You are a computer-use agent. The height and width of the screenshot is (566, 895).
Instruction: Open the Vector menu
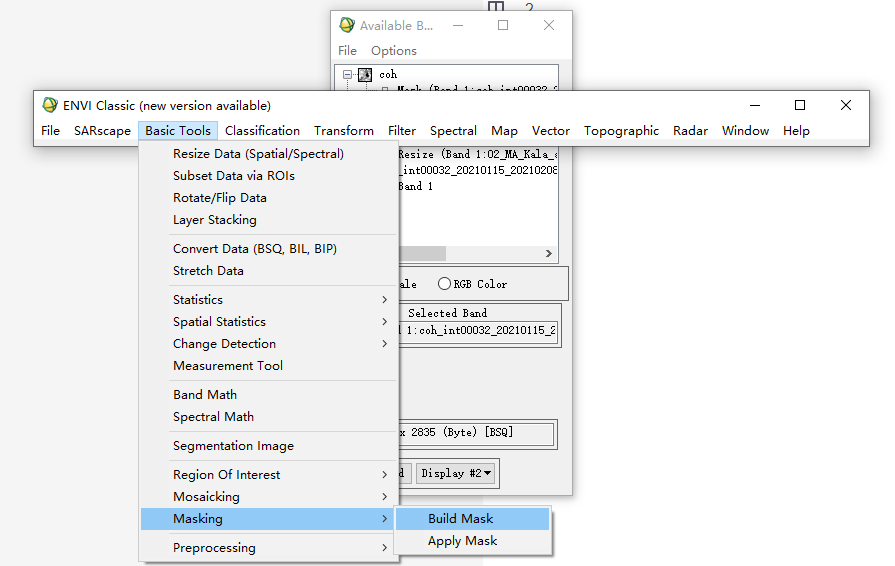[551, 131]
